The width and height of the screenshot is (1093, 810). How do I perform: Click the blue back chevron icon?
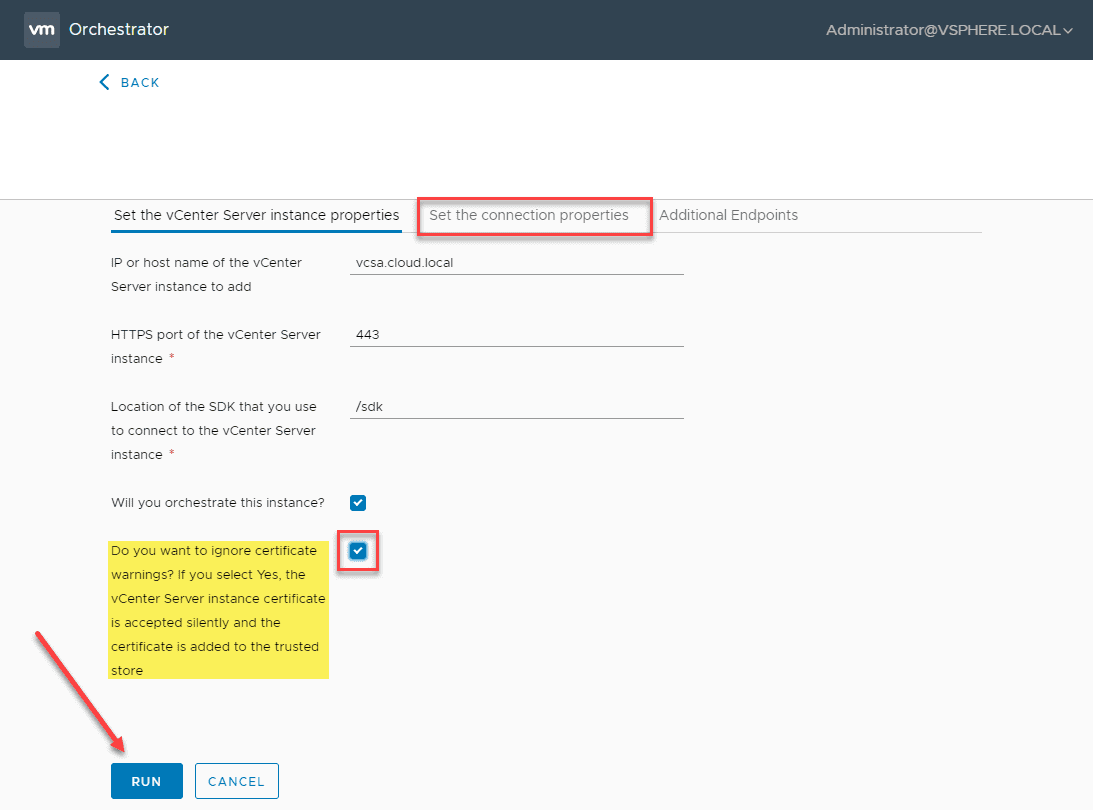click(104, 82)
